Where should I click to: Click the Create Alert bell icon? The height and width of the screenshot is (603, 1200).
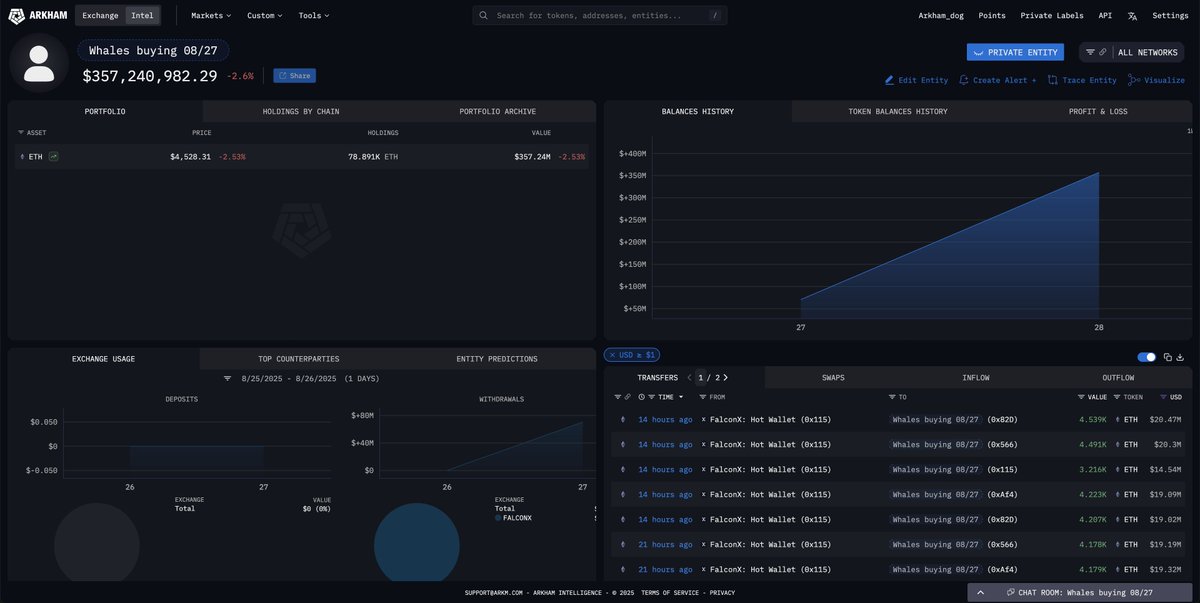coord(963,80)
